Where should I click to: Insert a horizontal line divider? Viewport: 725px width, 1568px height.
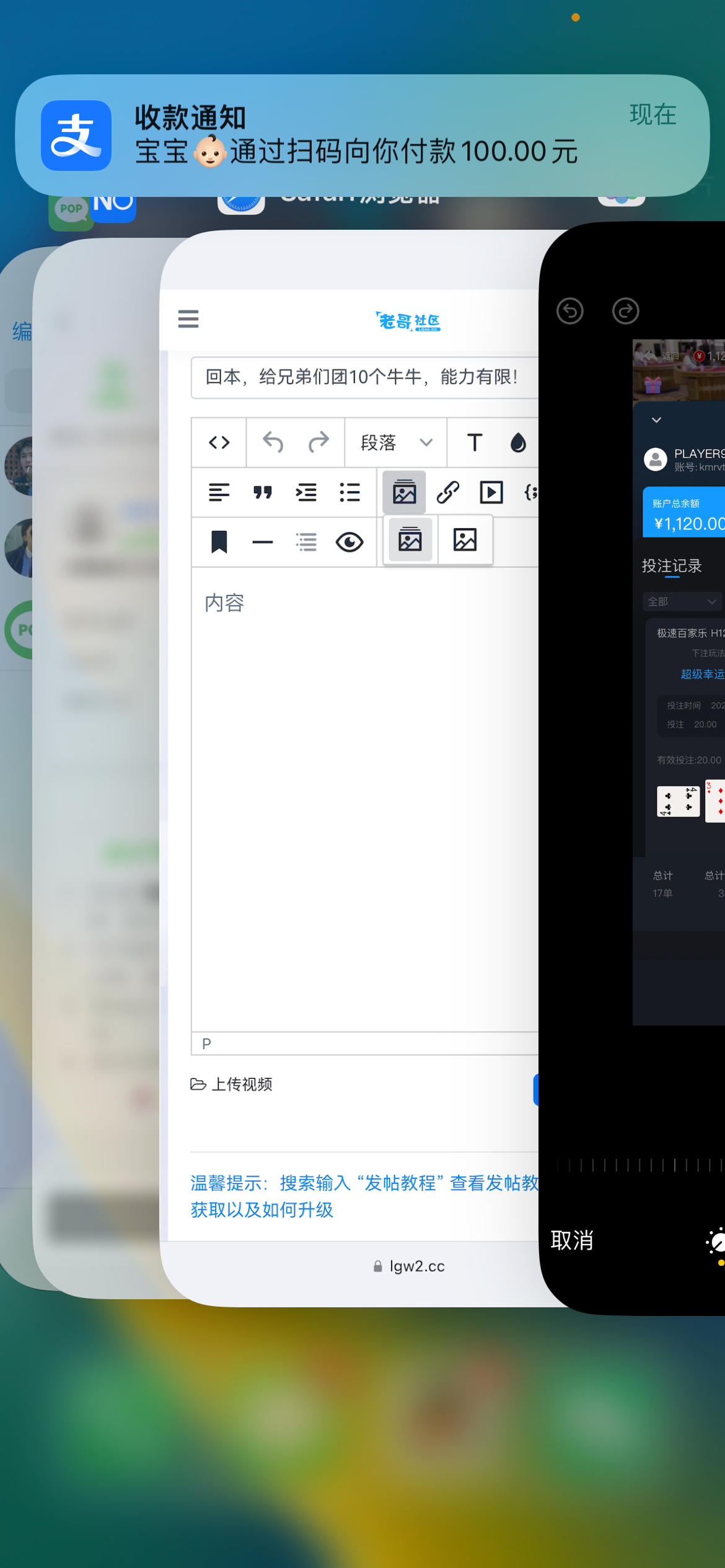coord(263,542)
